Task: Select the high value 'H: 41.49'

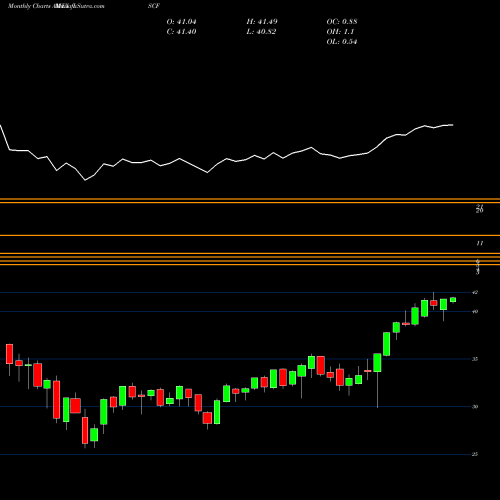Action: point(262,22)
